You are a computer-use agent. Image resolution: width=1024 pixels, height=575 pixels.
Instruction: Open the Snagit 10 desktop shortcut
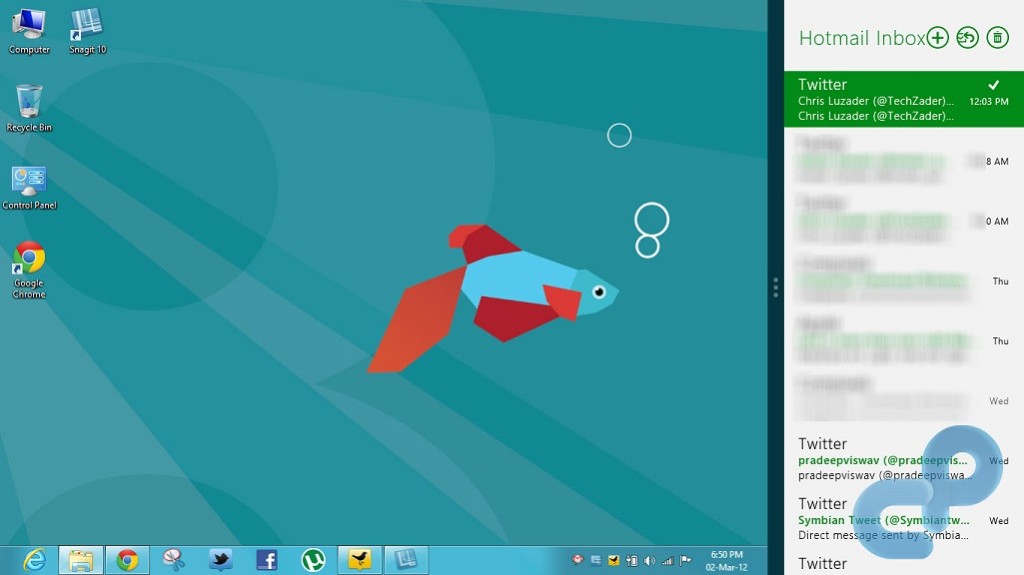(87, 31)
